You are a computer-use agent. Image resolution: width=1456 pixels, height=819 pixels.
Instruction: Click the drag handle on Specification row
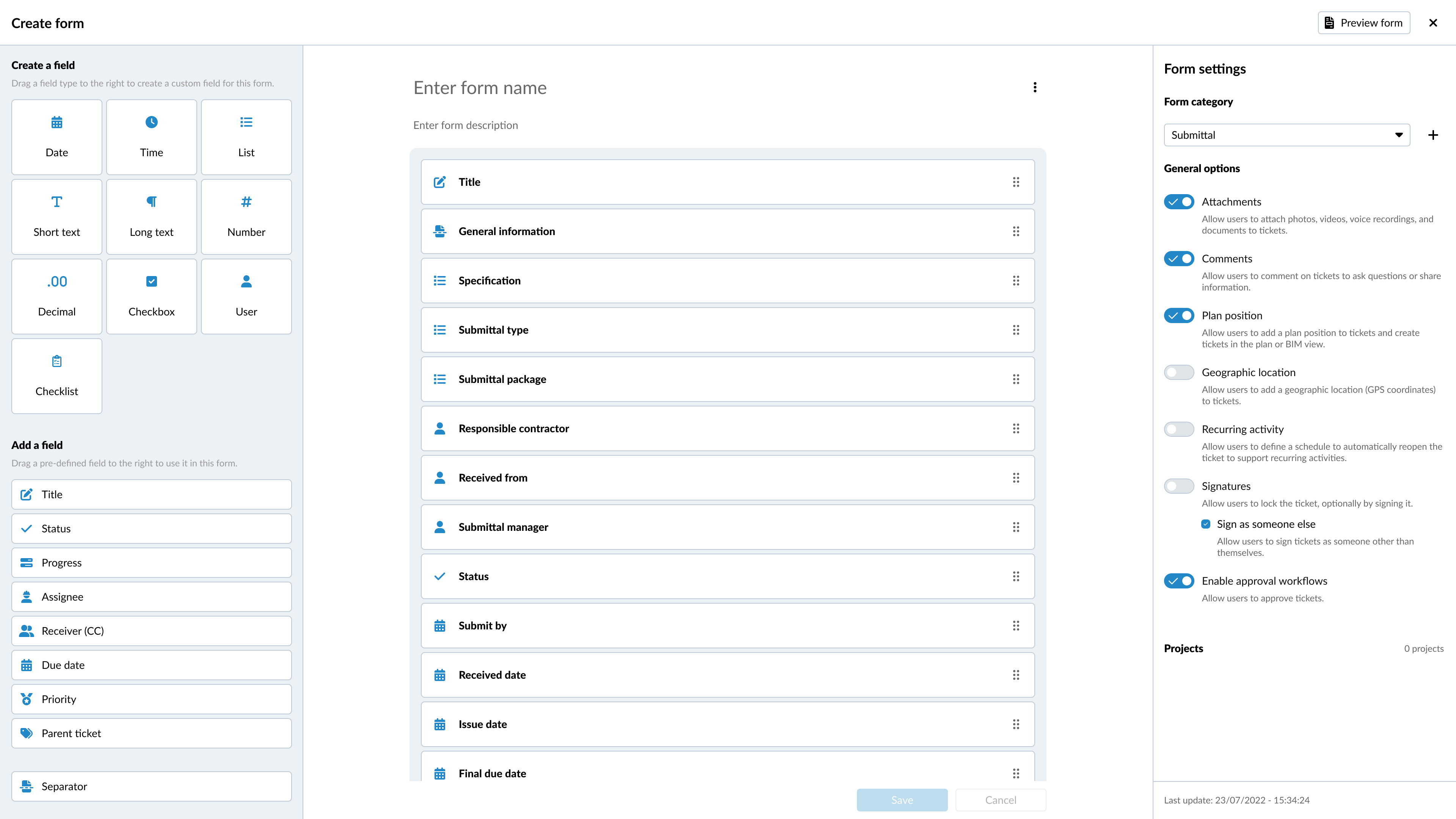pos(1016,281)
